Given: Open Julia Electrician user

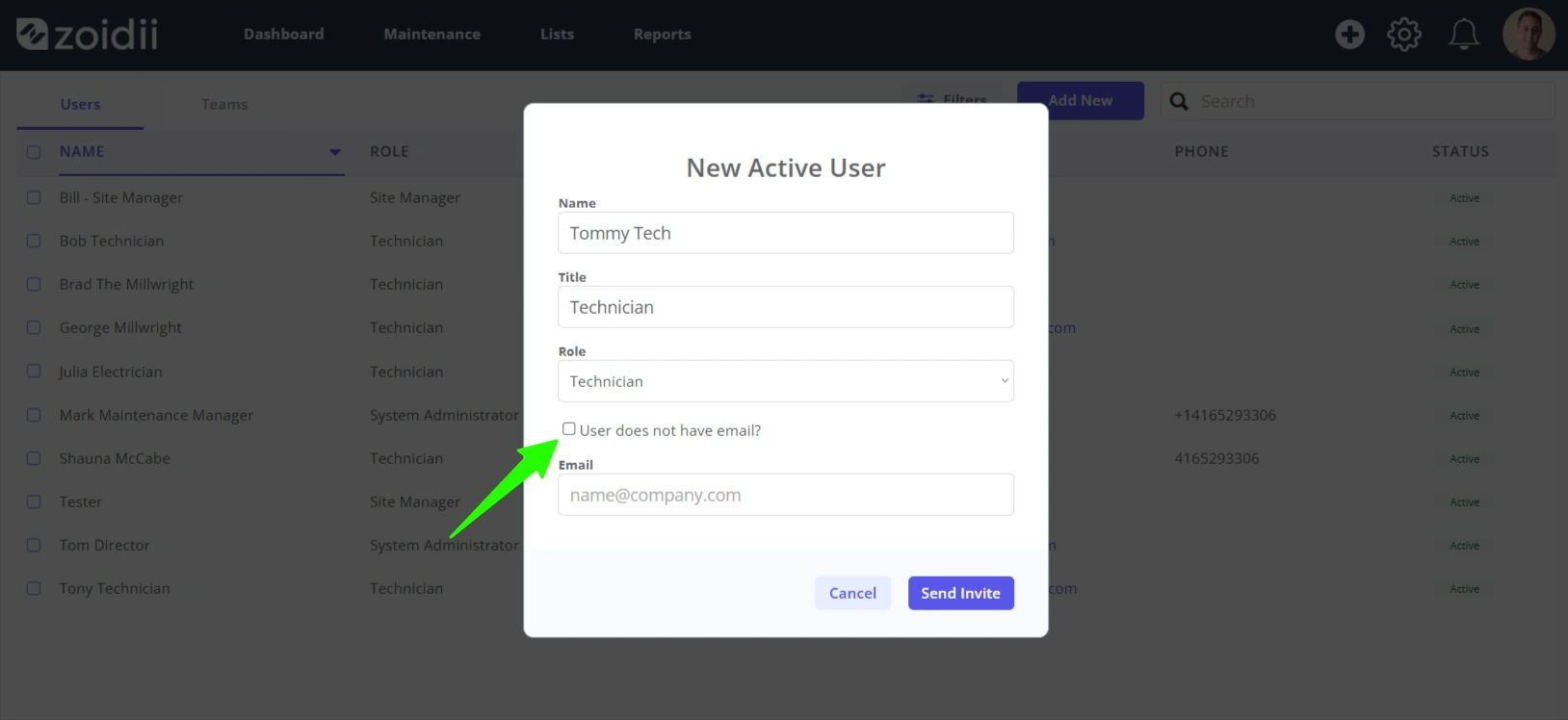Looking at the screenshot, I should pos(111,372).
